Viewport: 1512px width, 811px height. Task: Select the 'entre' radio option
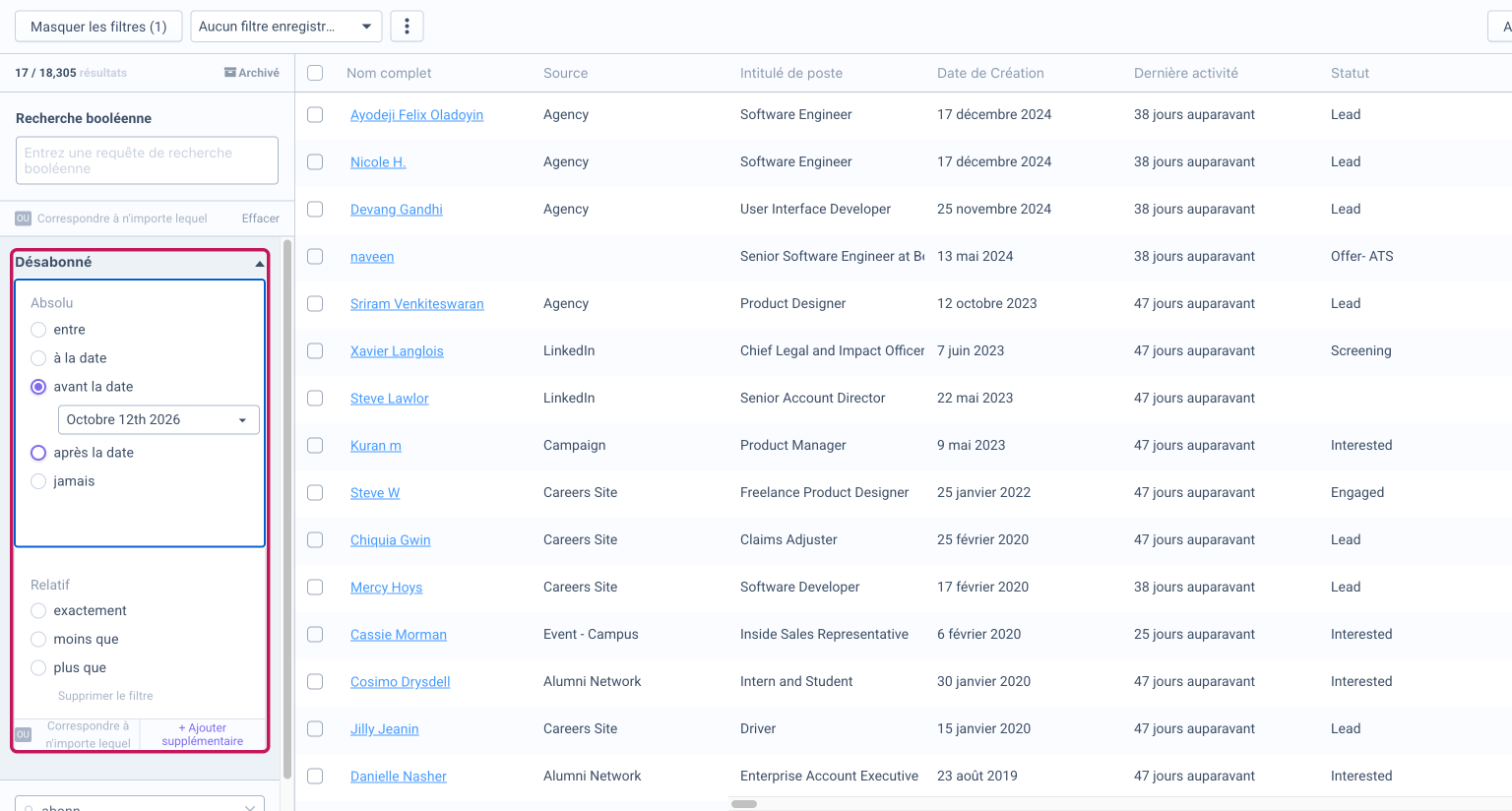[38, 330]
